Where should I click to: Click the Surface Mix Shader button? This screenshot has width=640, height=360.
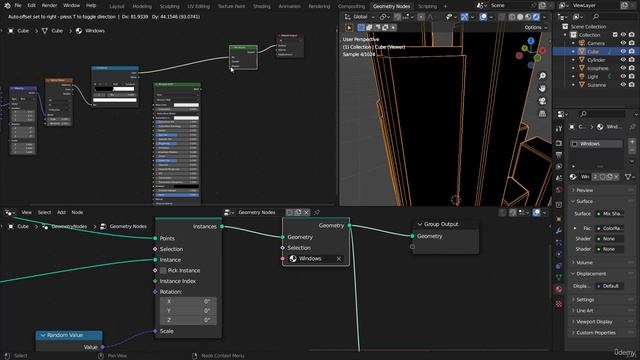[x=609, y=213]
